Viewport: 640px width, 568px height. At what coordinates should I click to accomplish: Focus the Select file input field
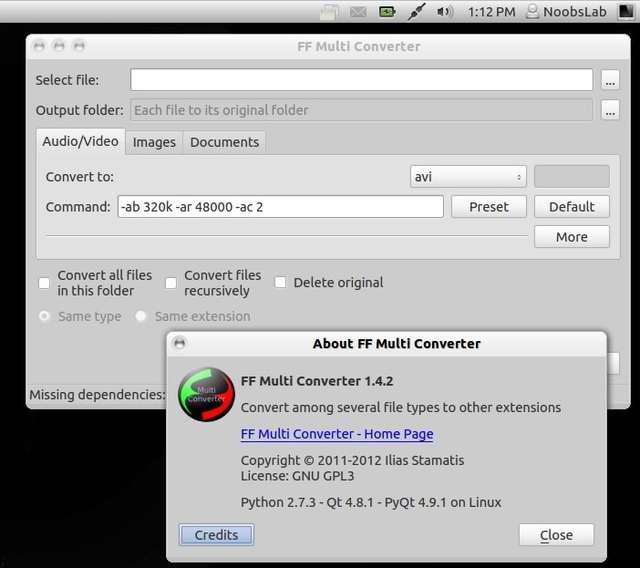coord(361,80)
